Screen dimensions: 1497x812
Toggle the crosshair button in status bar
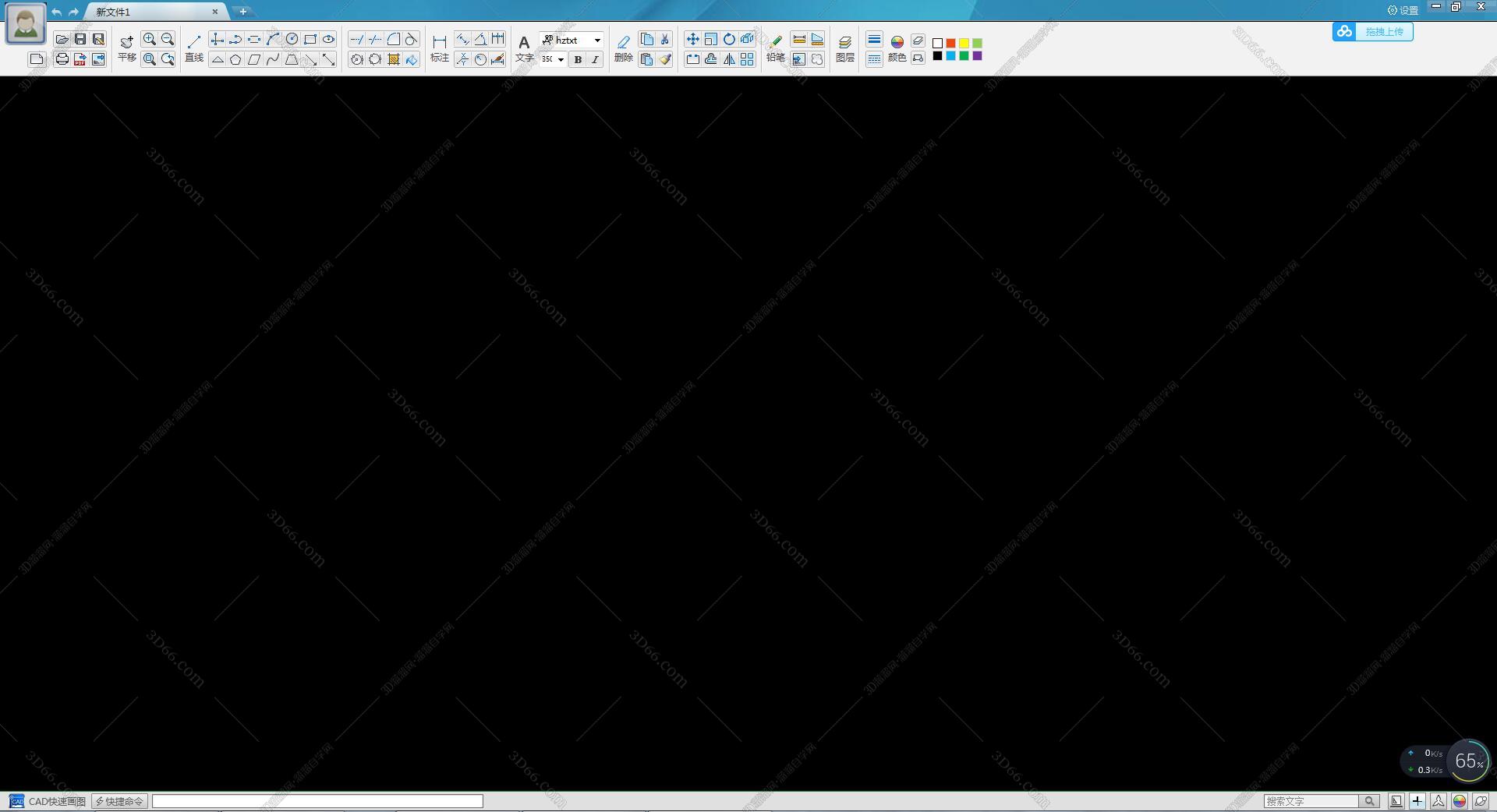pos(1417,801)
